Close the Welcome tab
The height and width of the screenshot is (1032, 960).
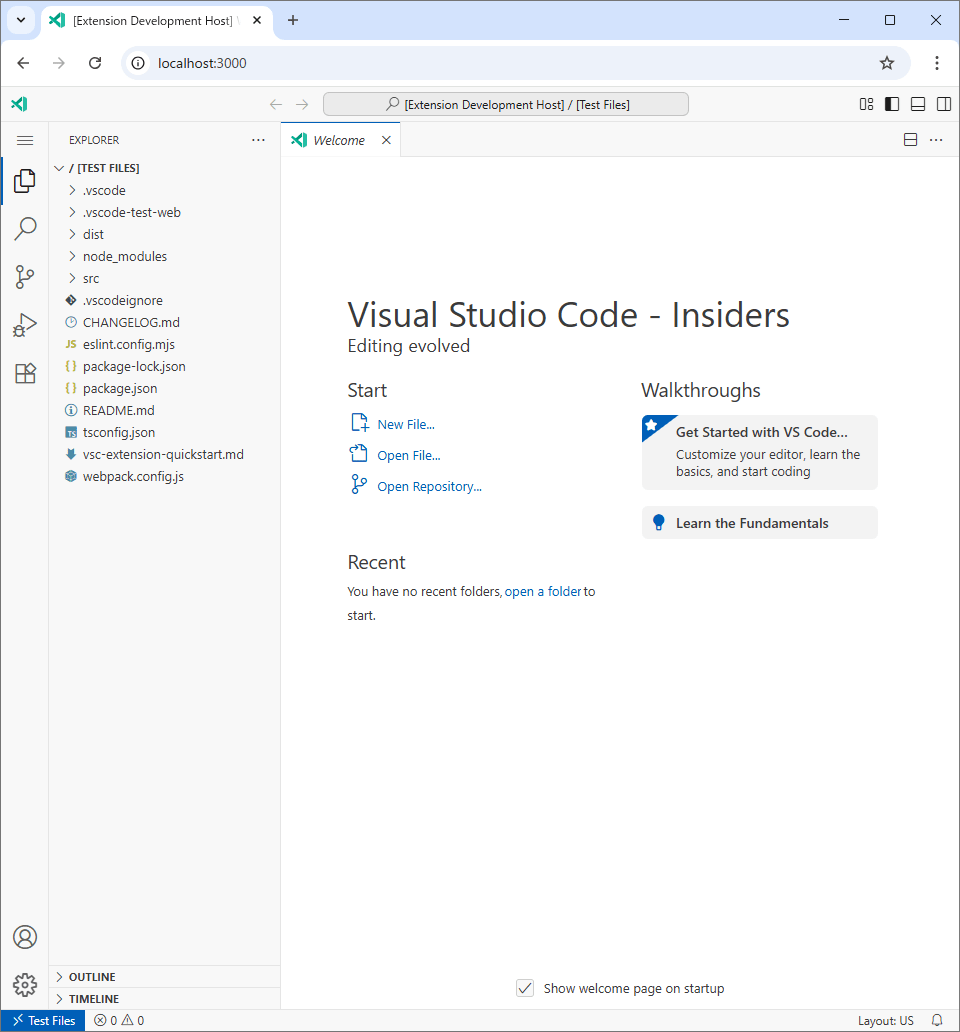(x=386, y=140)
